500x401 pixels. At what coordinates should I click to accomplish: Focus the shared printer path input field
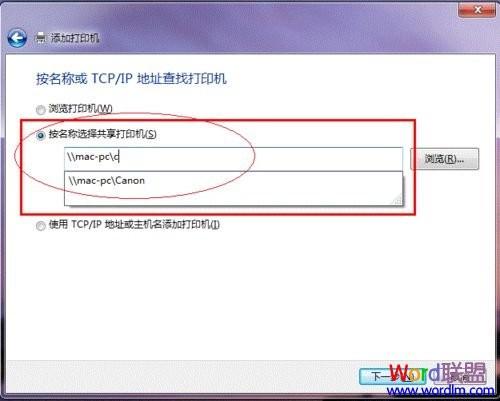[x=233, y=159]
